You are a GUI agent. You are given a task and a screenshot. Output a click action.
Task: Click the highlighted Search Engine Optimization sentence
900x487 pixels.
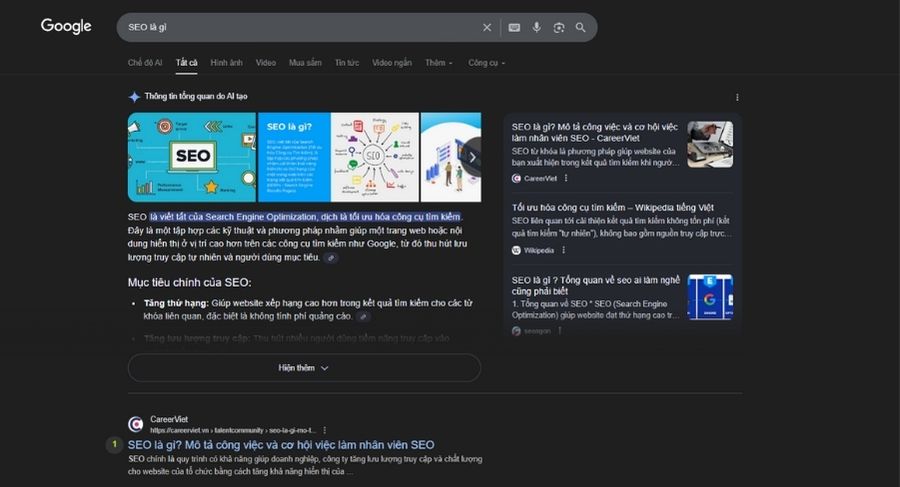click(x=305, y=217)
